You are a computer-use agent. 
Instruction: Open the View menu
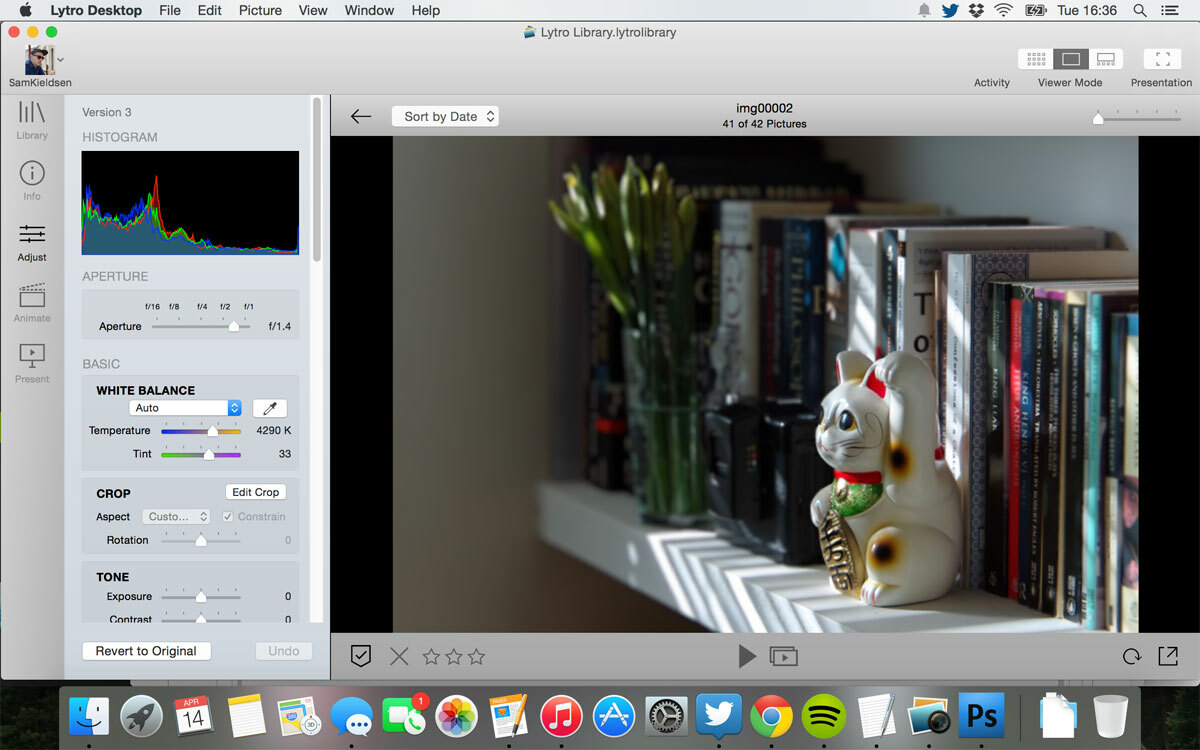[x=313, y=10]
